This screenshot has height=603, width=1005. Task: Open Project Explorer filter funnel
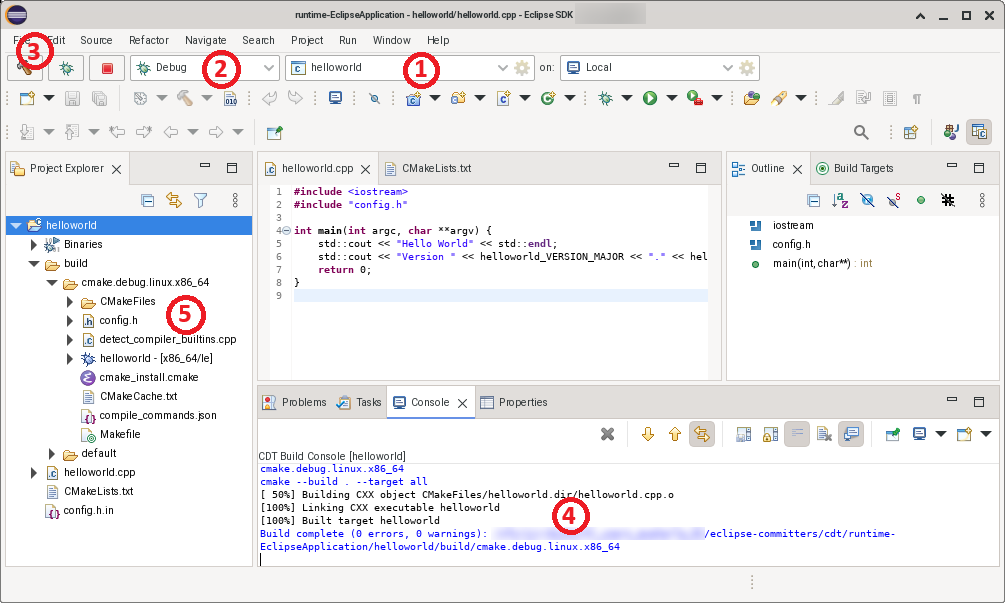click(201, 201)
